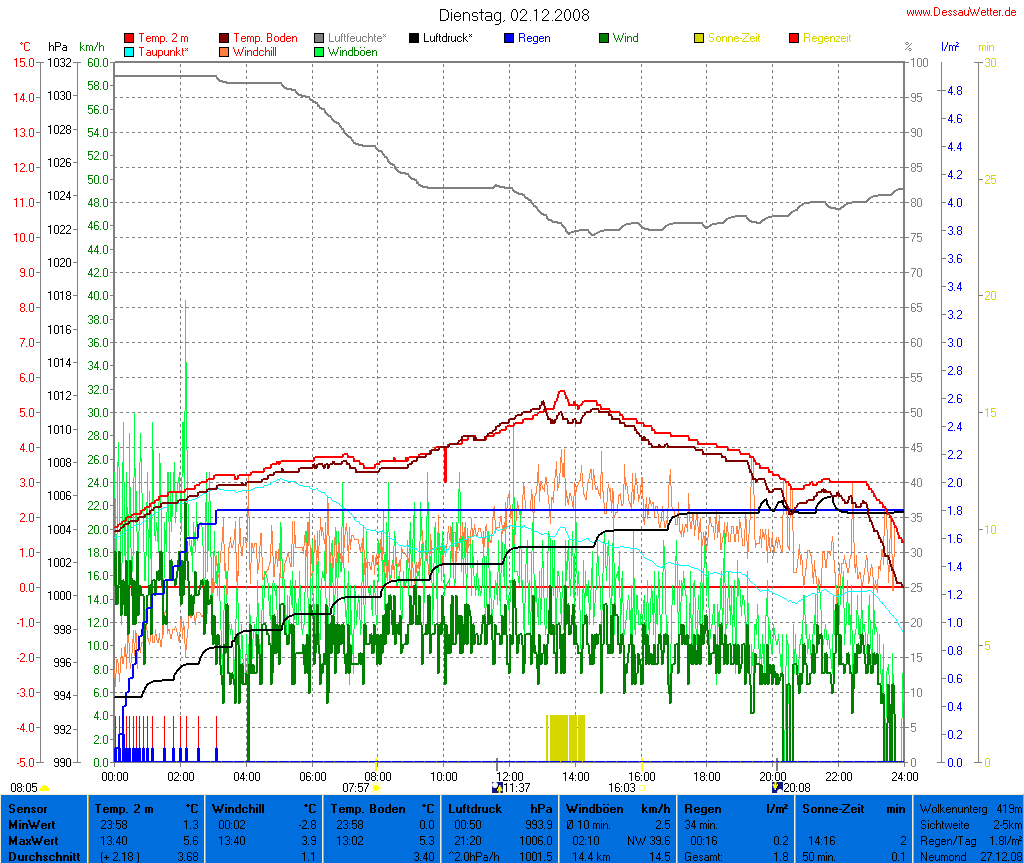
Task: Click the red Temp. 2 m legend swatch
Action: [128, 38]
